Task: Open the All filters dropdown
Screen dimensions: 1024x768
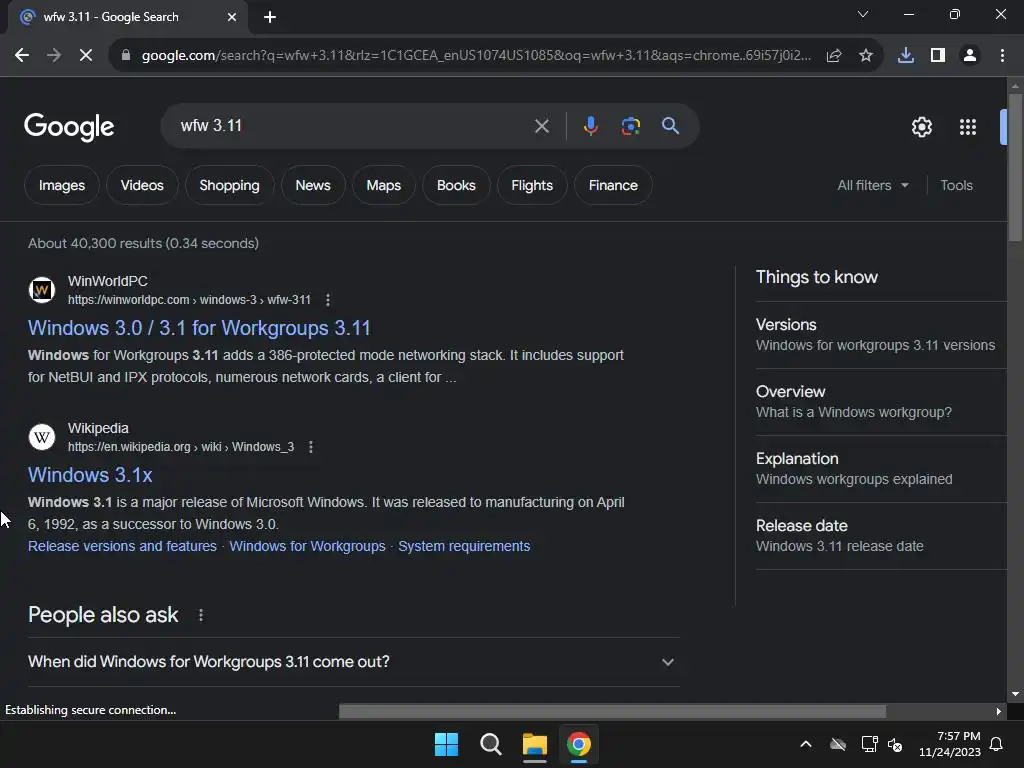Action: tap(872, 185)
